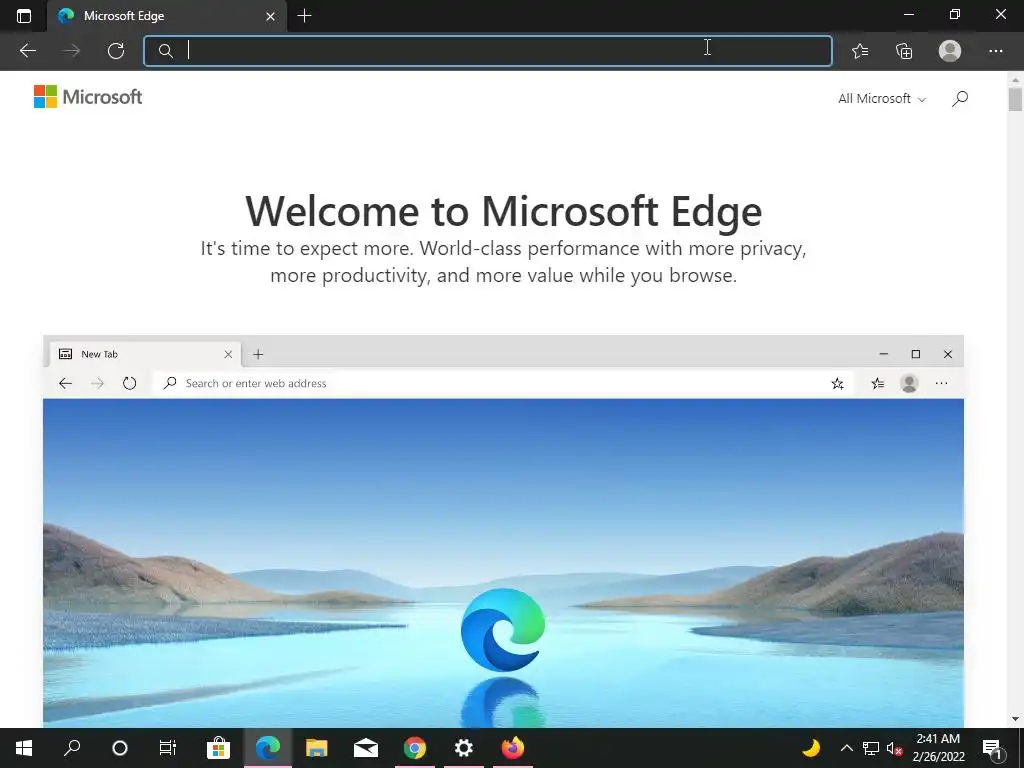1024x768 pixels.
Task: Open File Explorer from the taskbar
Action: (317, 748)
